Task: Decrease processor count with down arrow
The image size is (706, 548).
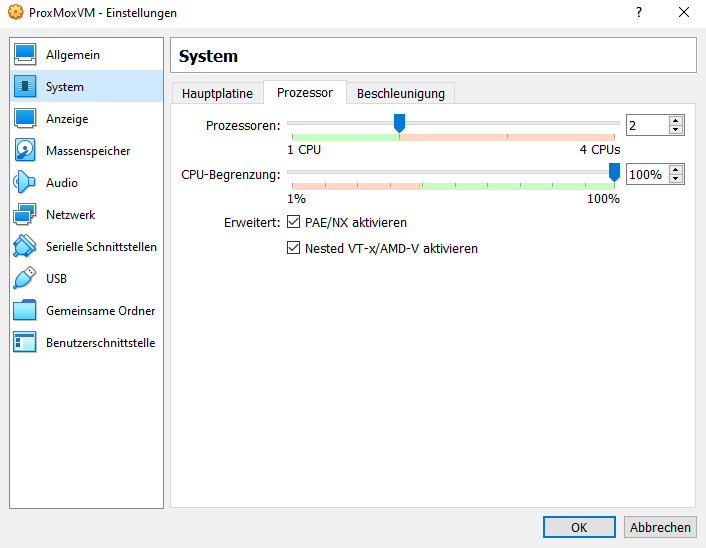Action: 675,130
